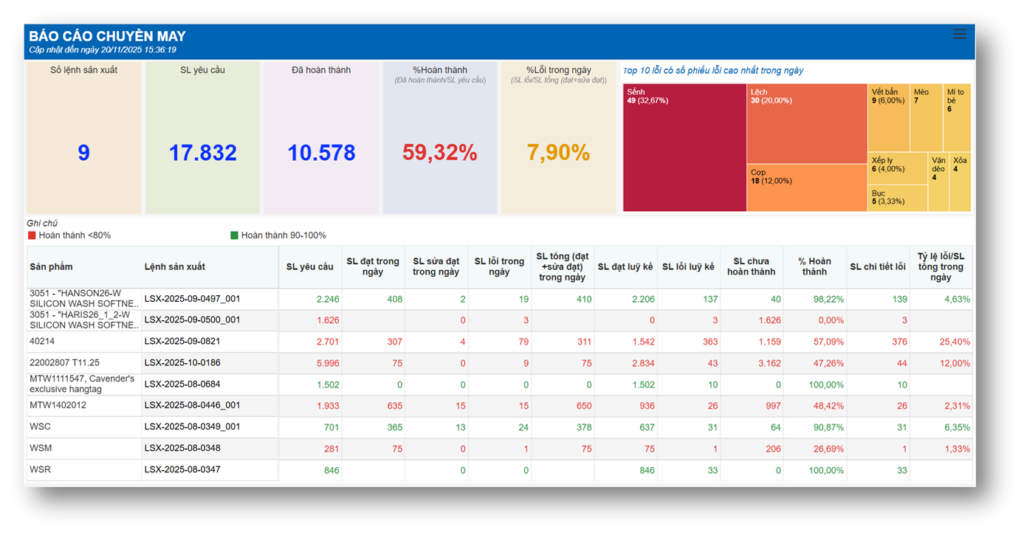Viewport: 1024px width, 535px height.
Task: Select the 'Xếp ly' treemap tile
Action: [897, 166]
